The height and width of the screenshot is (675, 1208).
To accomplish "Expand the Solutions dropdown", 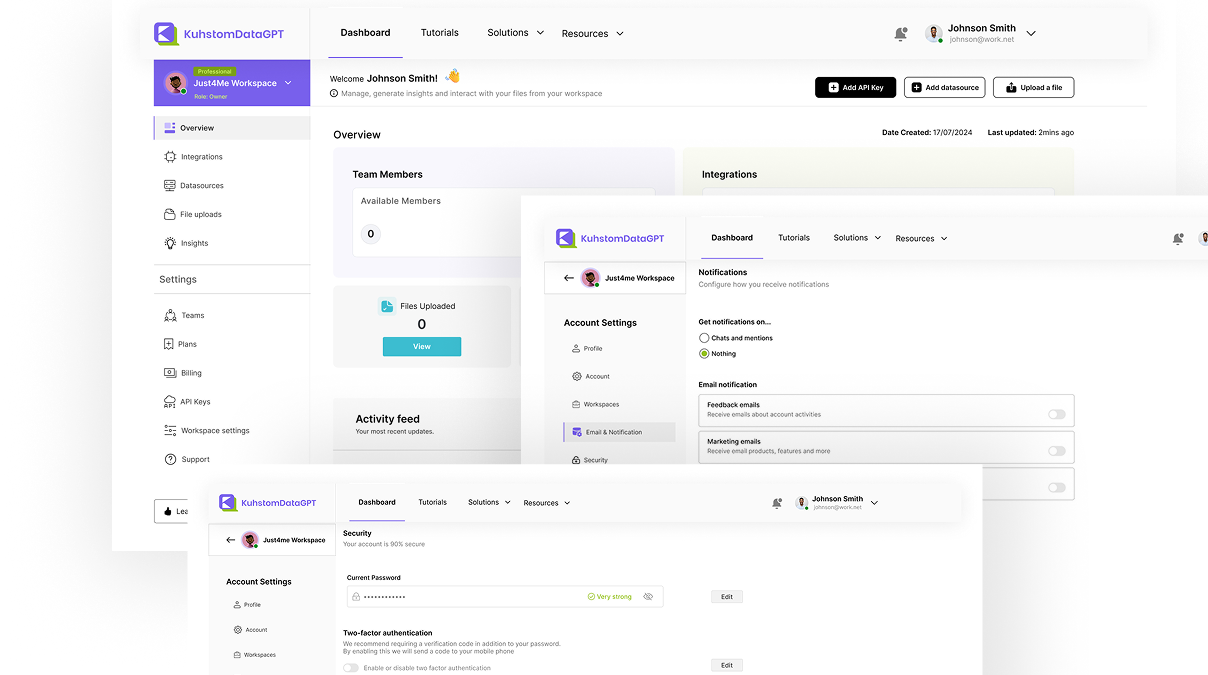I will (514, 32).
